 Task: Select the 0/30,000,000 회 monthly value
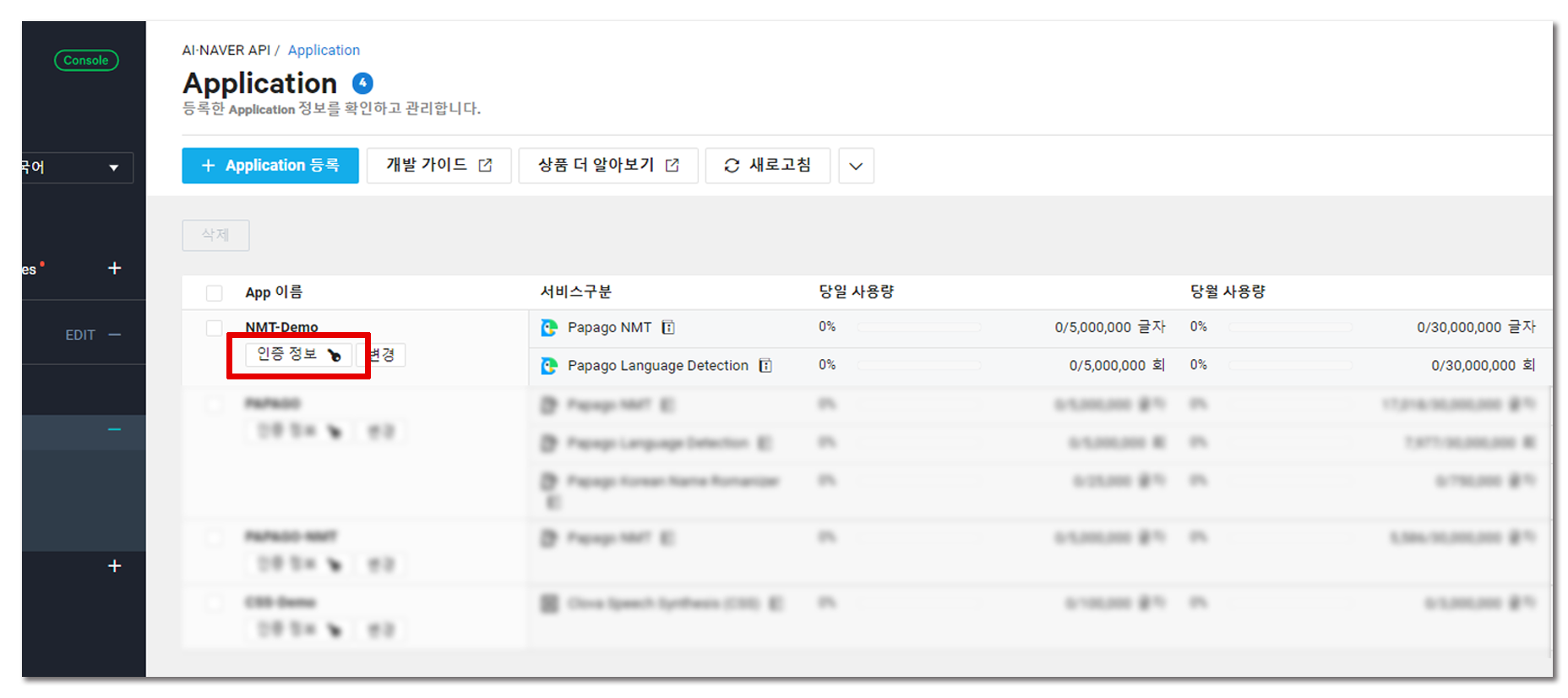[x=1484, y=365]
